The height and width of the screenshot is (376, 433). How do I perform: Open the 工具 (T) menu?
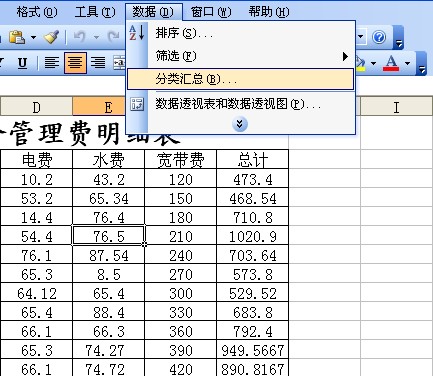pyautogui.click(x=95, y=12)
